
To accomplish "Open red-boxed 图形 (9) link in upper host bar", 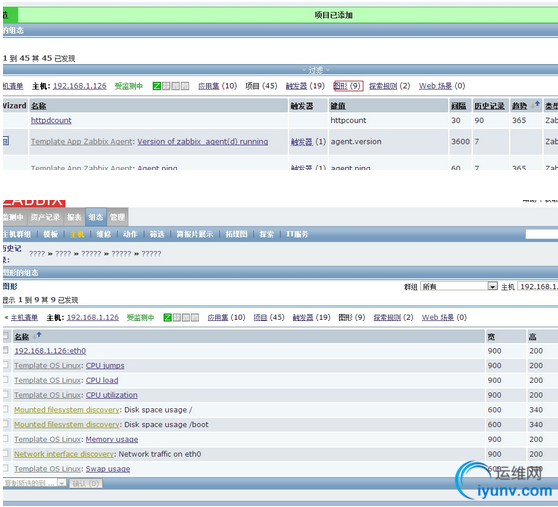I will coord(348,86).
